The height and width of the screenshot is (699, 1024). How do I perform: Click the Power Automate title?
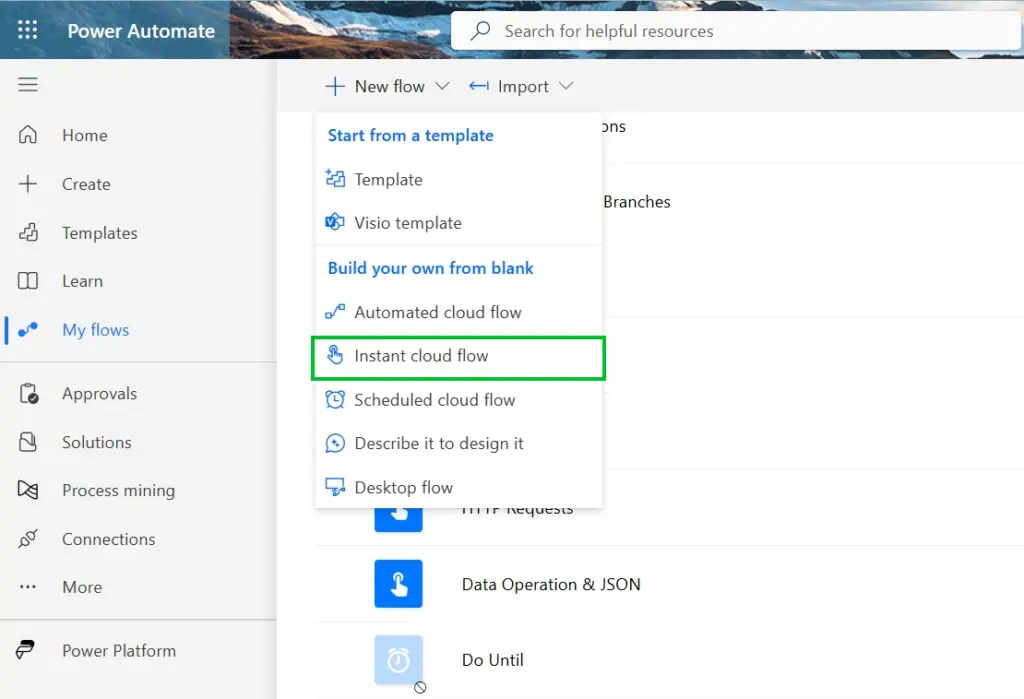point(141,31)
